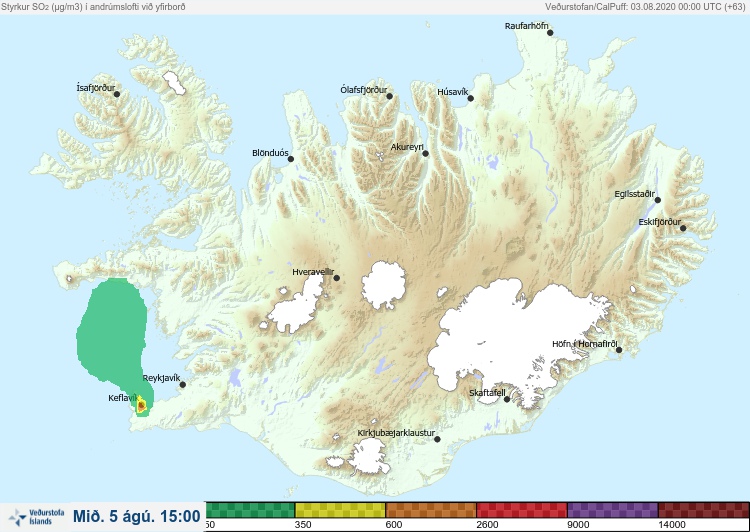Click the green 50 legend swatch
This screenshot has height=532, width=750.
pos(250,510)
